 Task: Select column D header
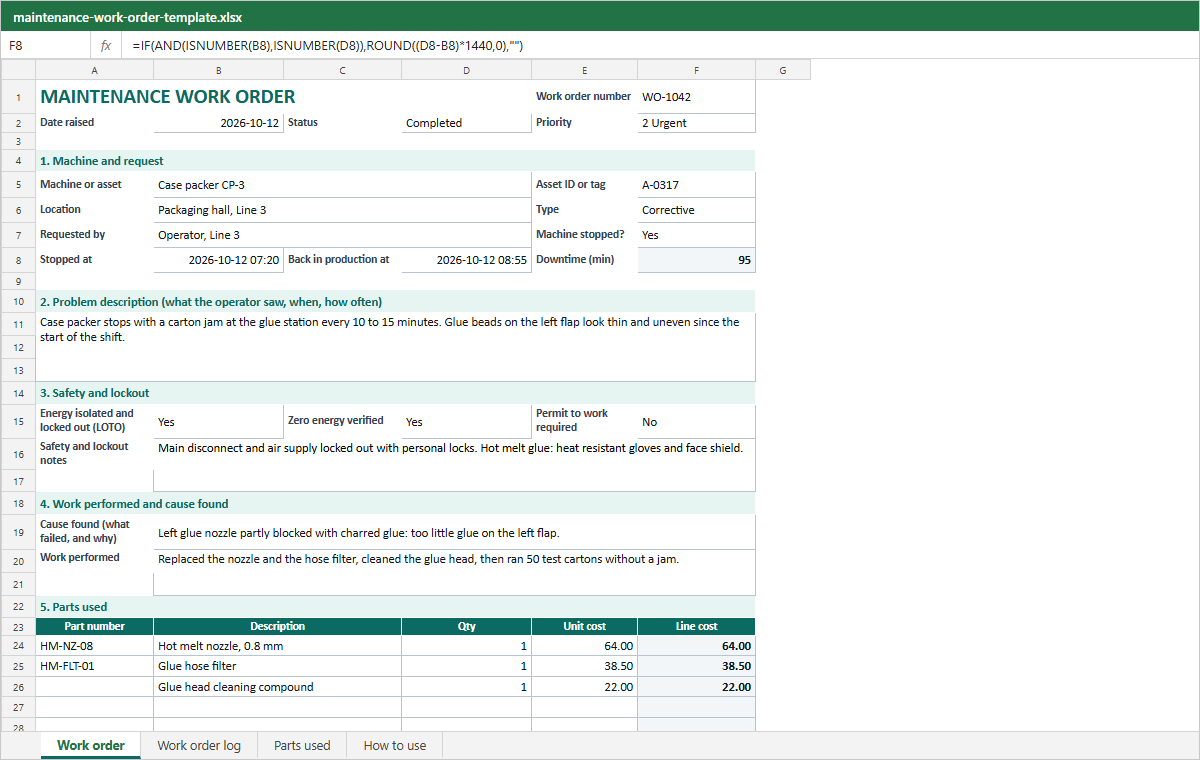point(467,70)
